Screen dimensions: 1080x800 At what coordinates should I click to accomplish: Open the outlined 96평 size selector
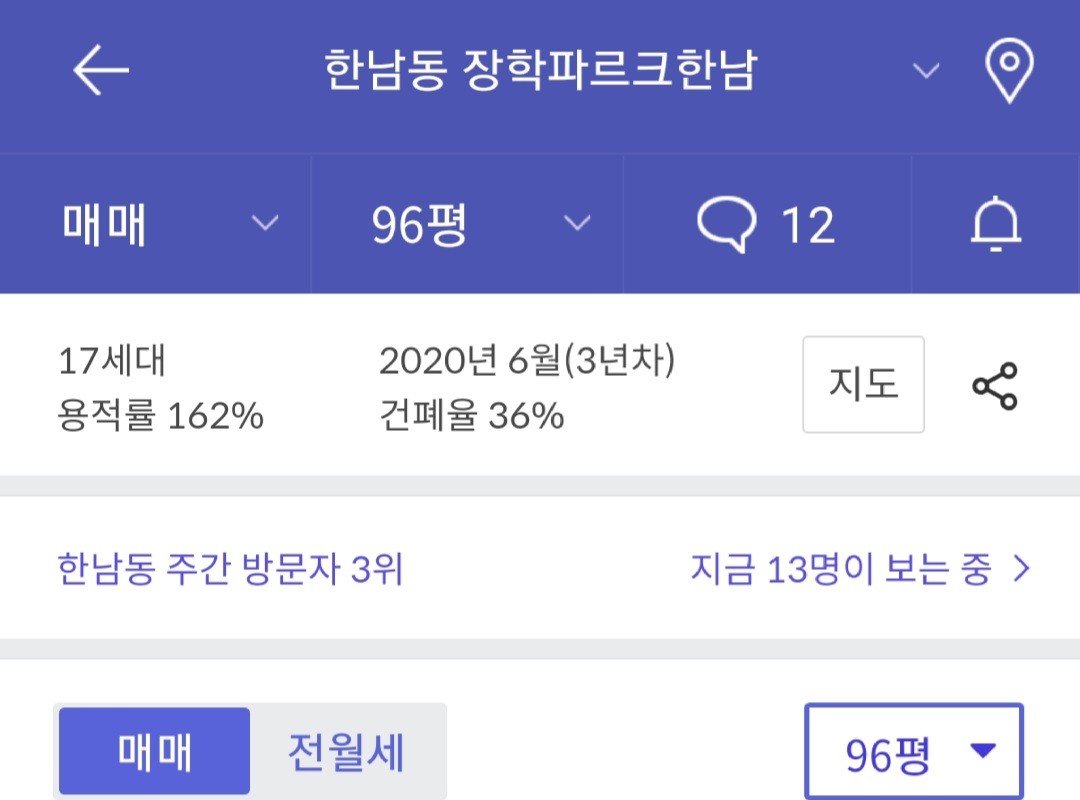coord(914,755)
